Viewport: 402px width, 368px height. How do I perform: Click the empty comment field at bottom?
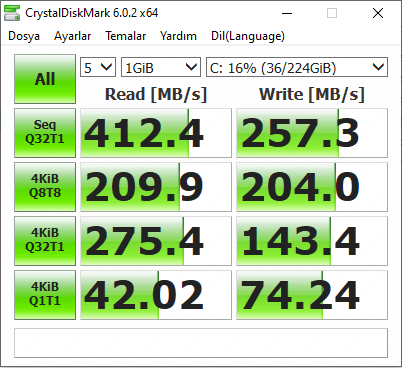[201, 343]
